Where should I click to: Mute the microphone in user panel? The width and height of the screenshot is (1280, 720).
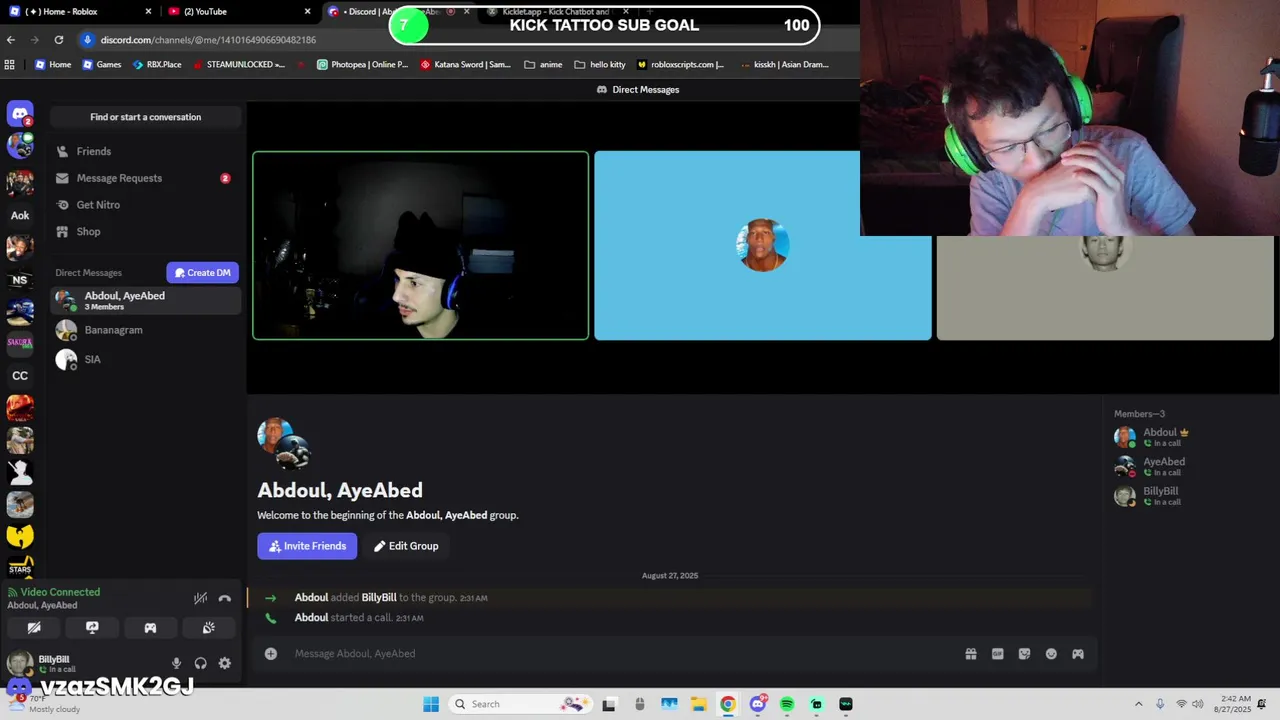(x=176, y=663)
